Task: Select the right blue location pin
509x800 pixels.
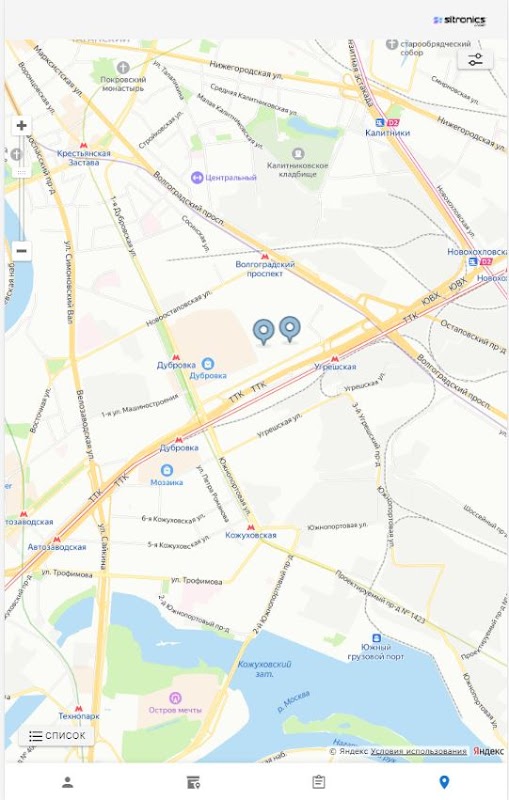Action: tap(290, 329)
